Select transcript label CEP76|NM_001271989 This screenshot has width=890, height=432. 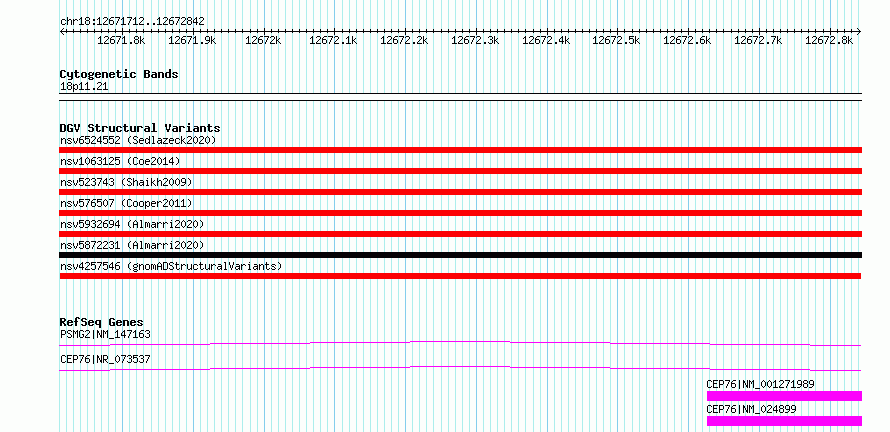pyautogui.click(x=761, y=384)
